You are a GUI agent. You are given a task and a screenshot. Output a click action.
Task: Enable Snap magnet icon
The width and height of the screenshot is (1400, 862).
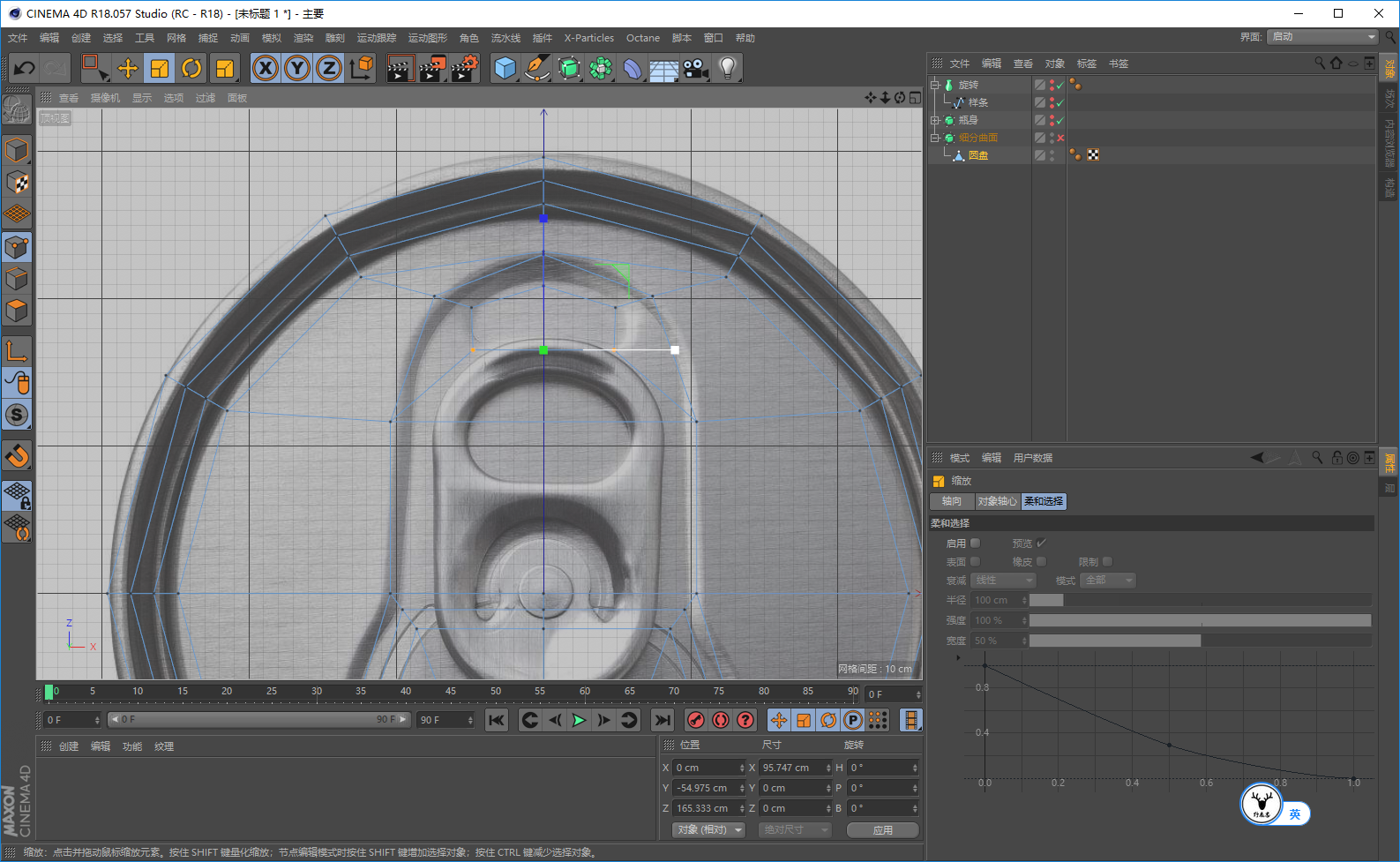coord(17,455)
